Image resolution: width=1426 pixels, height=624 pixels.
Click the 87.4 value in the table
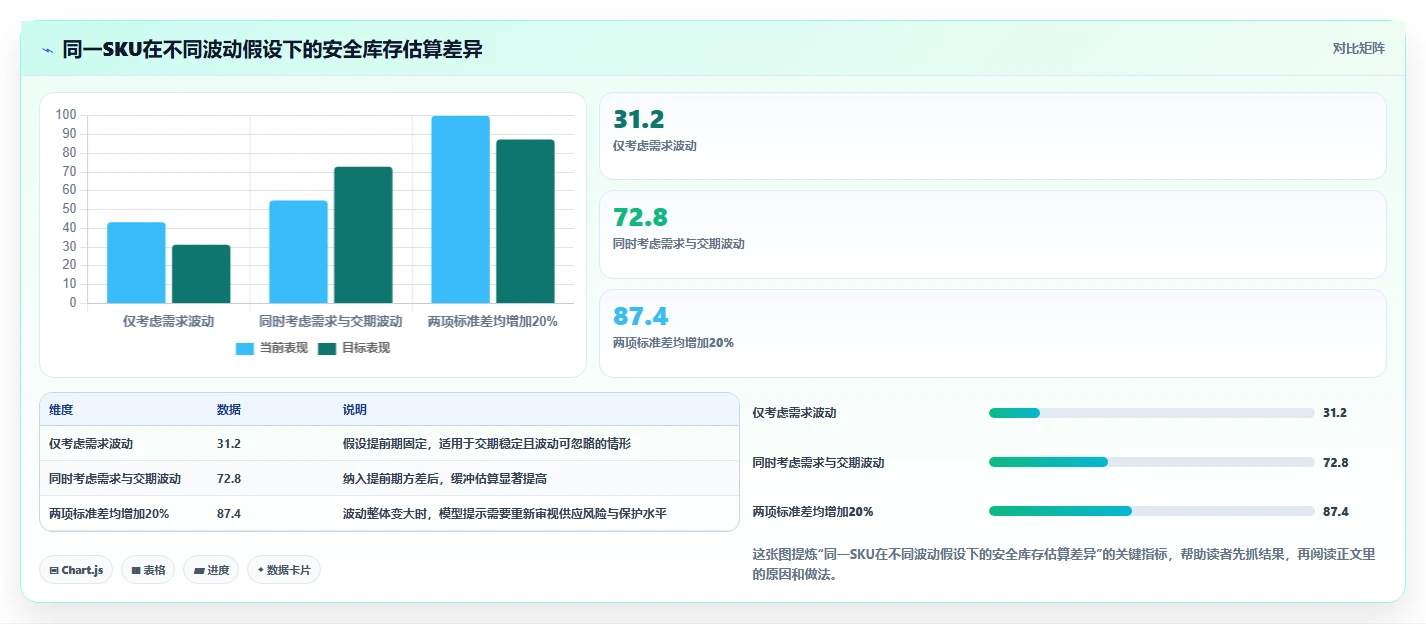coord(228,514)
